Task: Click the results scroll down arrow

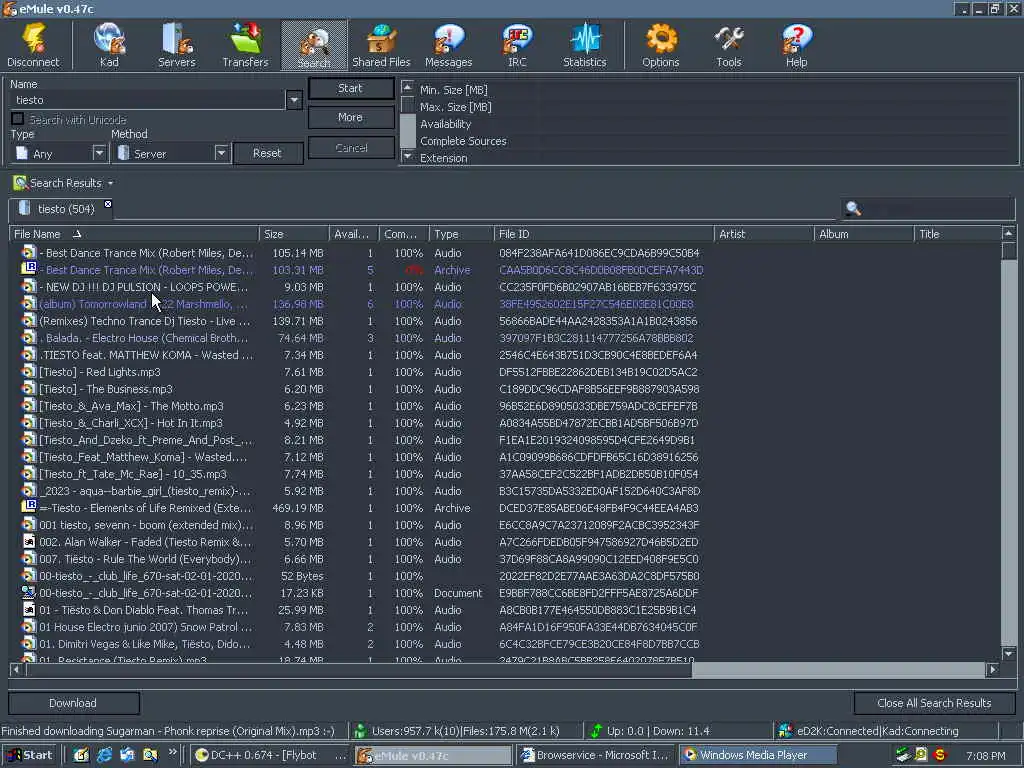Action: (x=1008, y=653)
